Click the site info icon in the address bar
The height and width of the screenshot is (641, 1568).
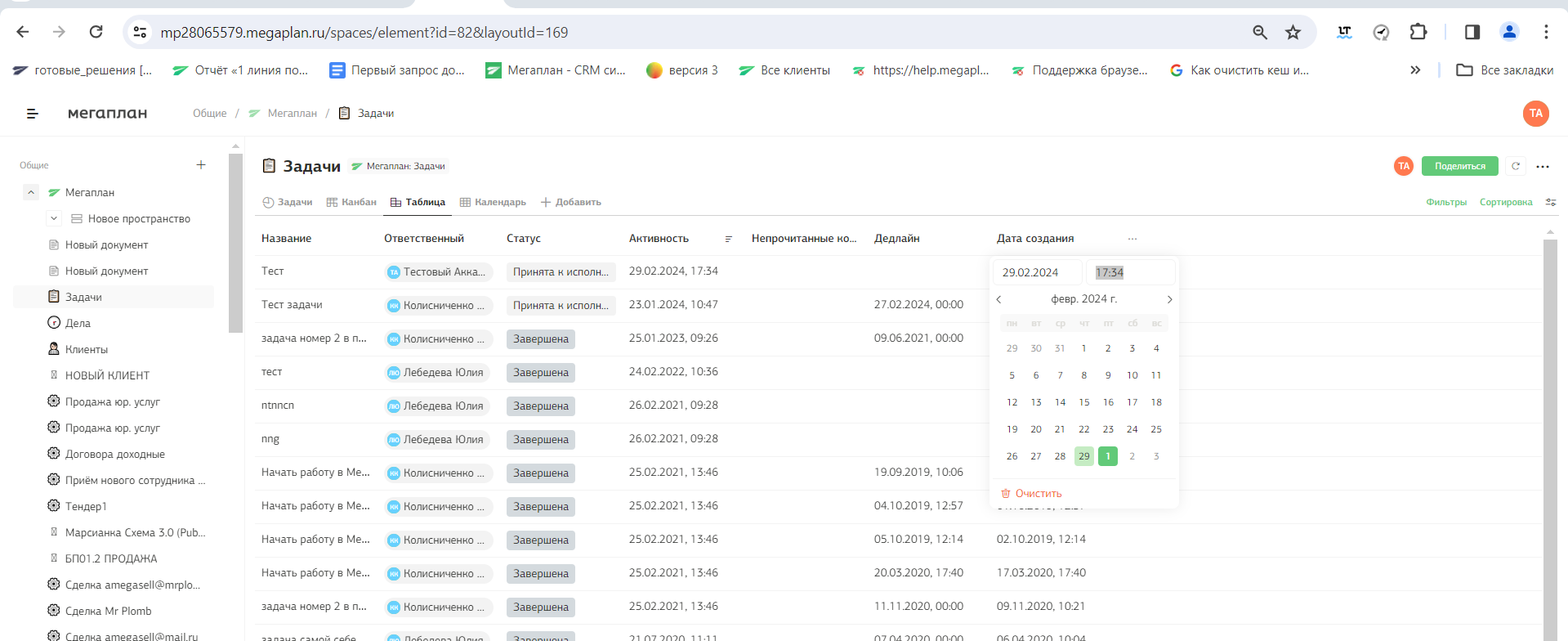tap(140, 32)
